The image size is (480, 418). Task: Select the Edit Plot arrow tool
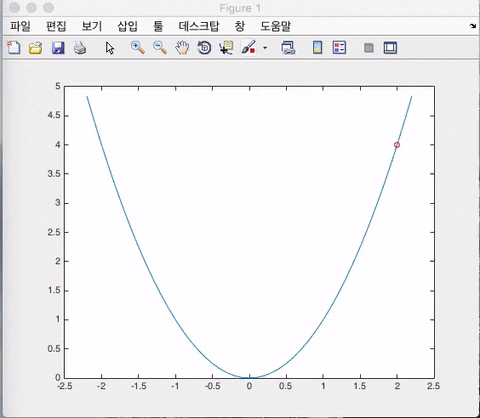(x=110, y=48)
